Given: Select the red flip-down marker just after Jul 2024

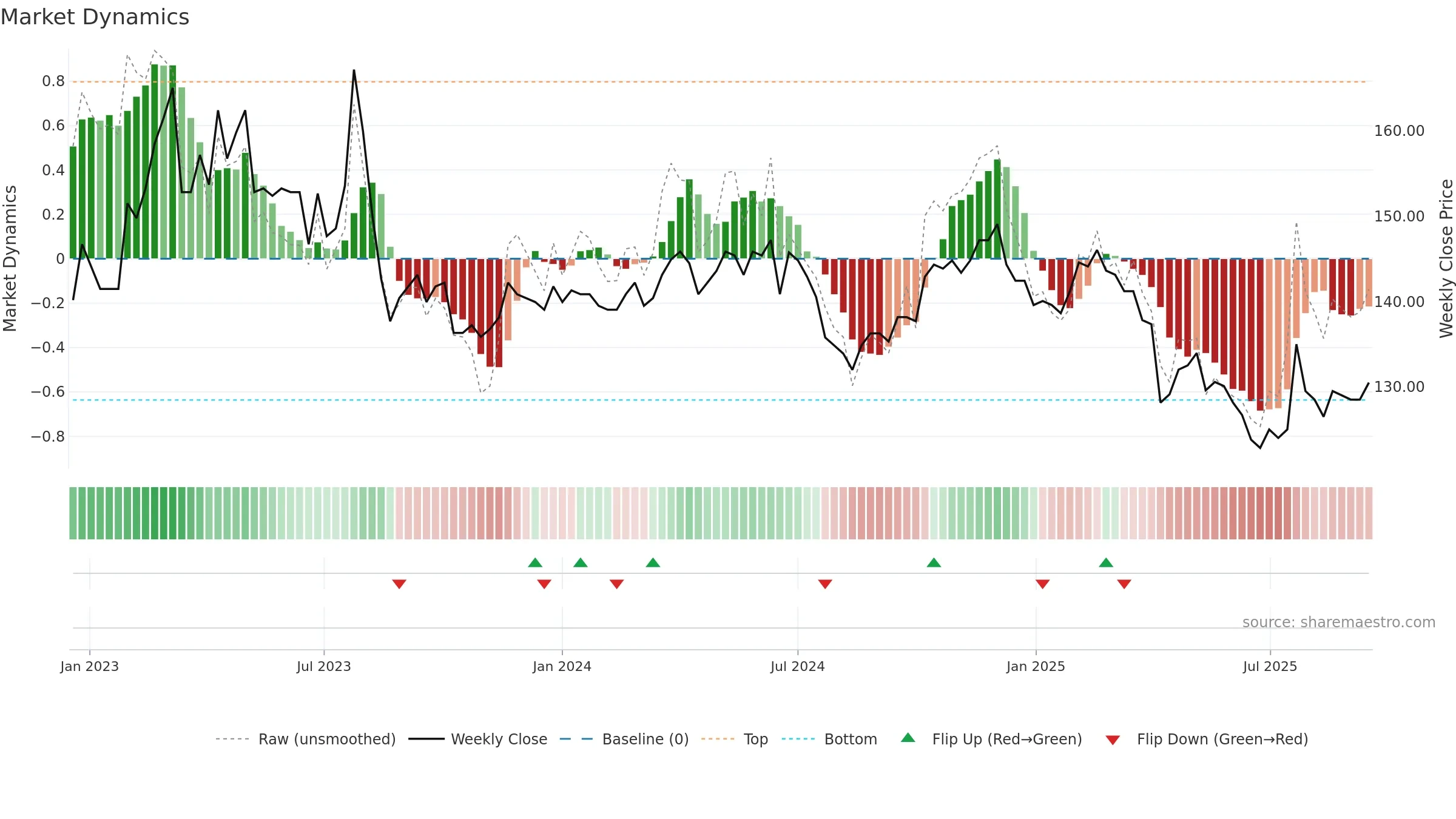Looking at the screenshot, I should coord(825,584).
